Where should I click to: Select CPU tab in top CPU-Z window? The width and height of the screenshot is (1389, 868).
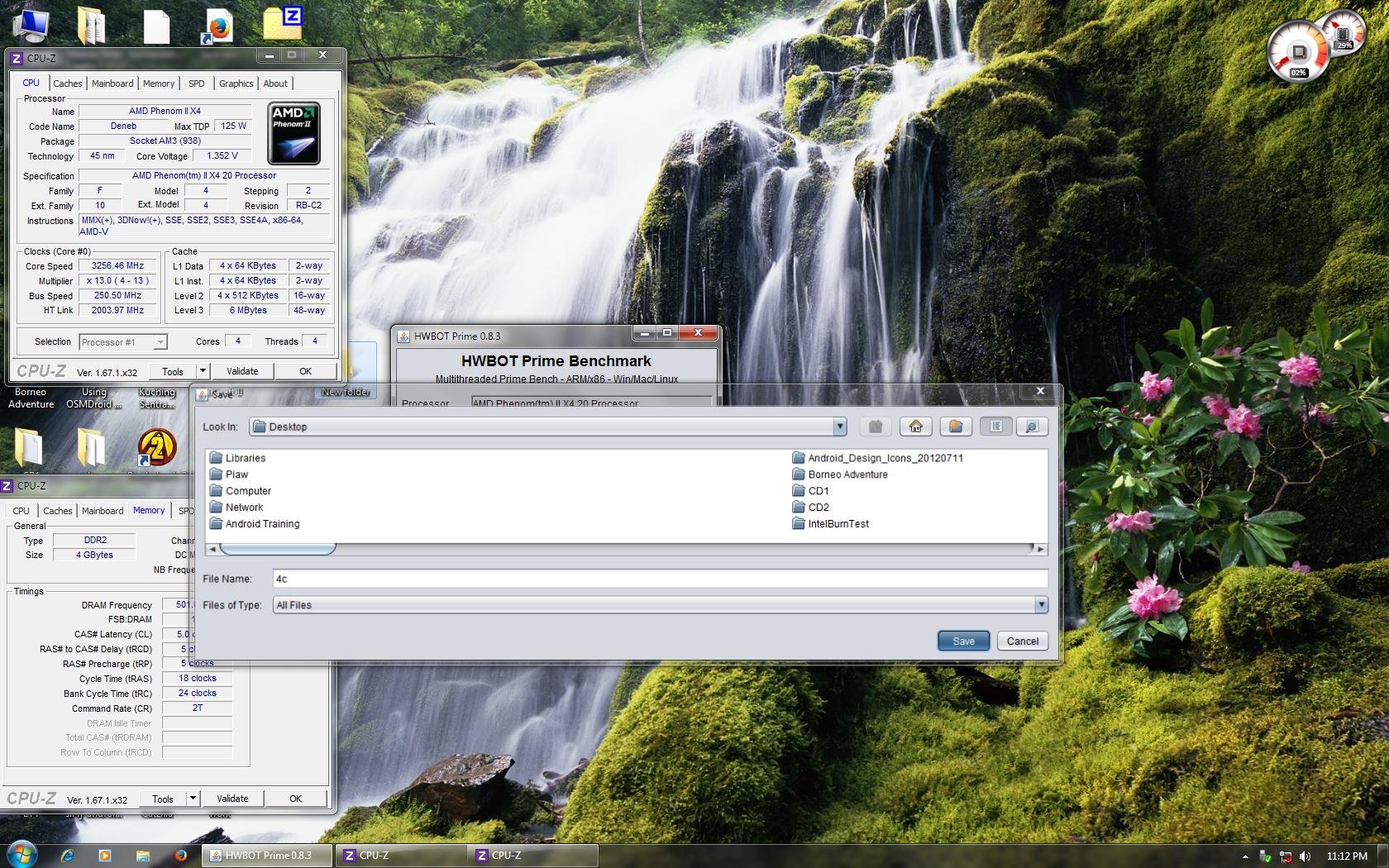(x=31, y=83)
